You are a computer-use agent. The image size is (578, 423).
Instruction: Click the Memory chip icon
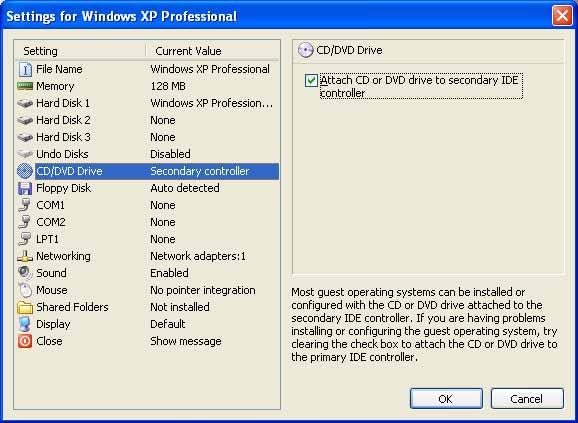coord(25,86)
